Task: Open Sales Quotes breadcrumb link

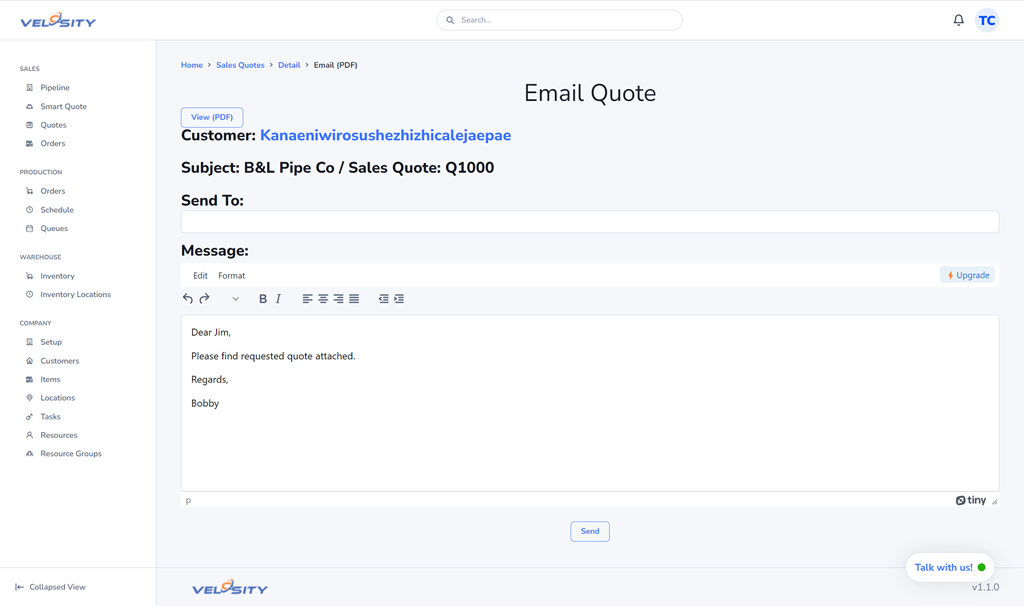Action: pyautogui.click(x=240, y=65)
